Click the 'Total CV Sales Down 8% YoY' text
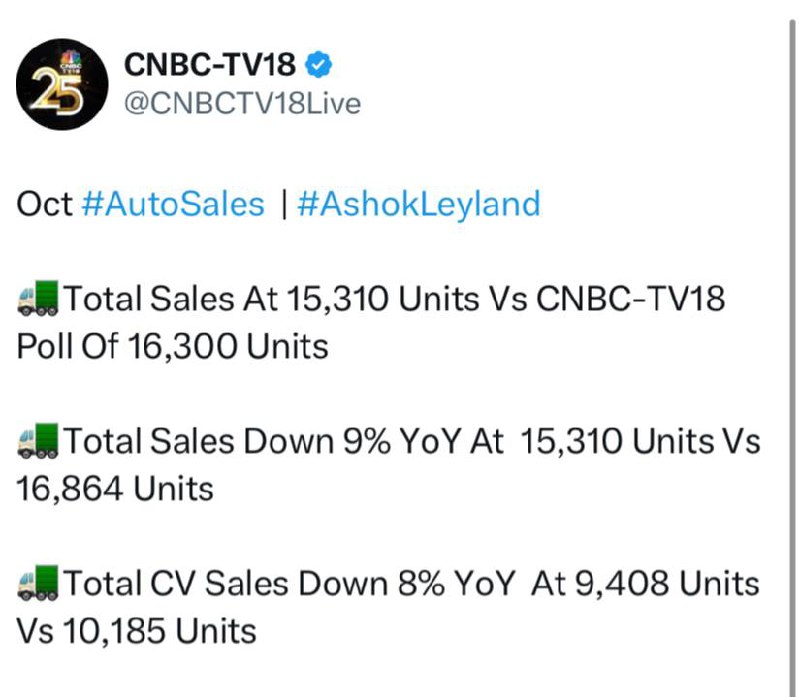800x697 pixels. 289,583
